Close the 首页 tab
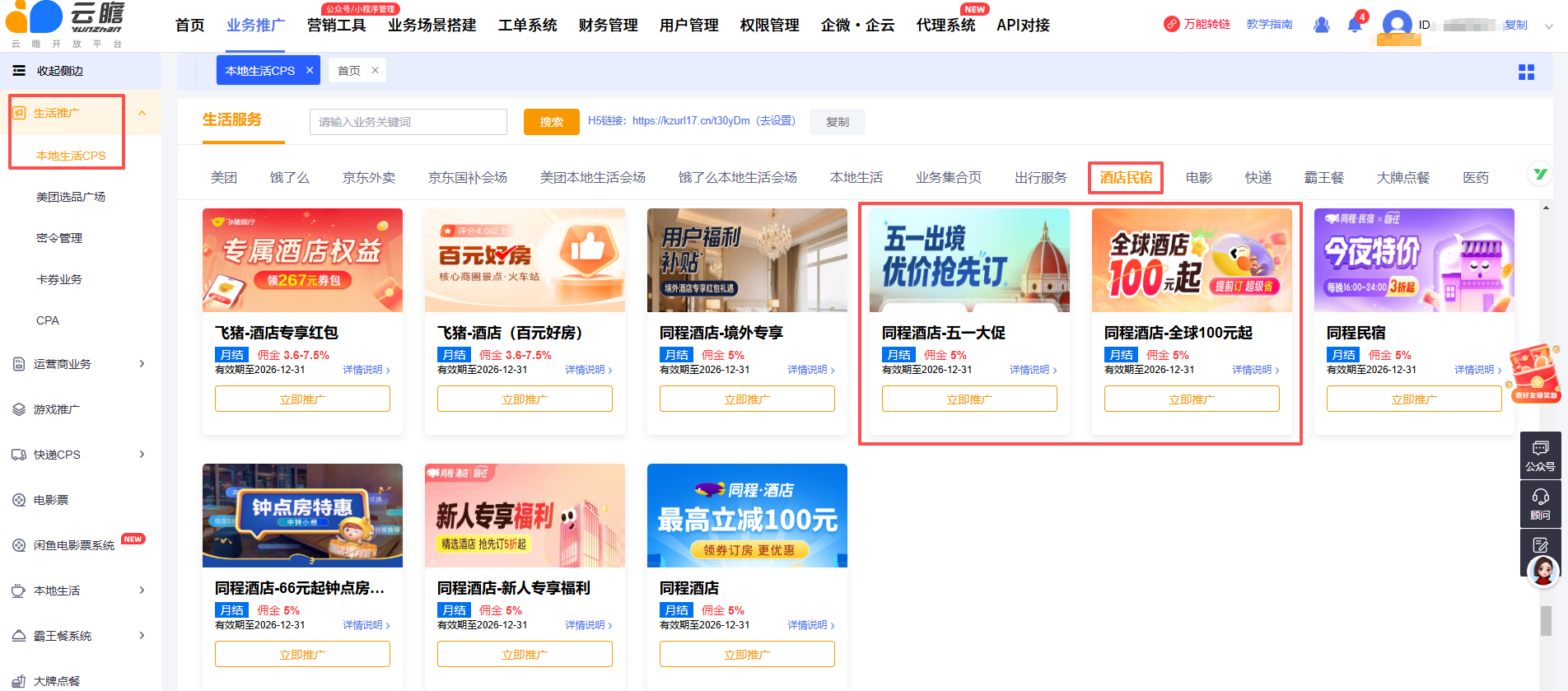 coord(375,71)
